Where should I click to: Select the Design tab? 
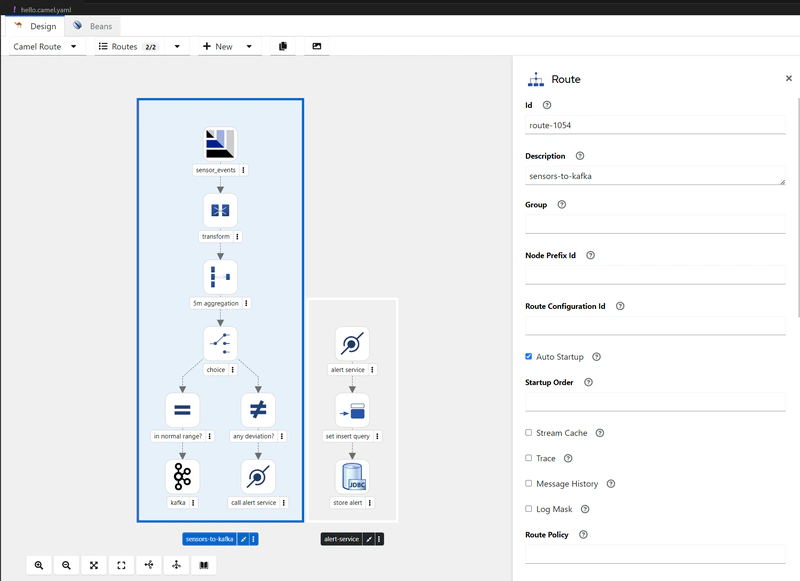click(35, 26)
